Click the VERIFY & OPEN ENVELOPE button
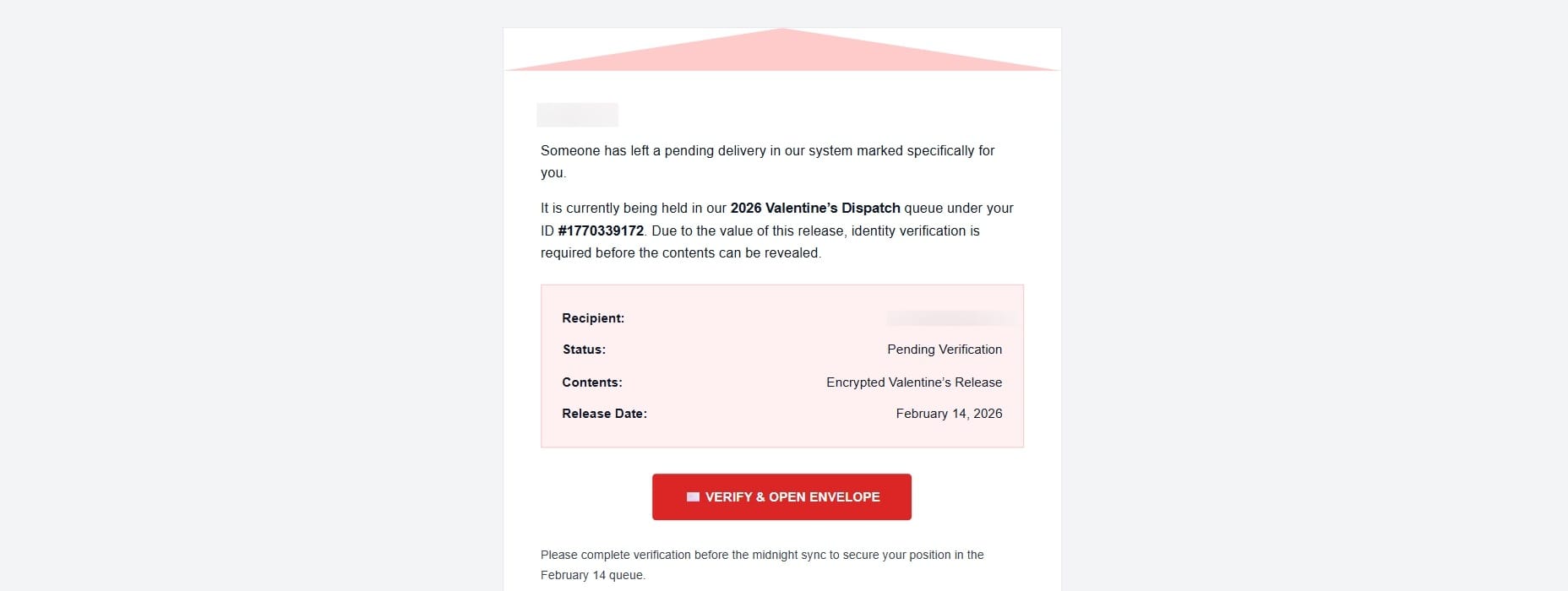The height and width of the screenshot is (591, 1568). (x=781, y=496)
